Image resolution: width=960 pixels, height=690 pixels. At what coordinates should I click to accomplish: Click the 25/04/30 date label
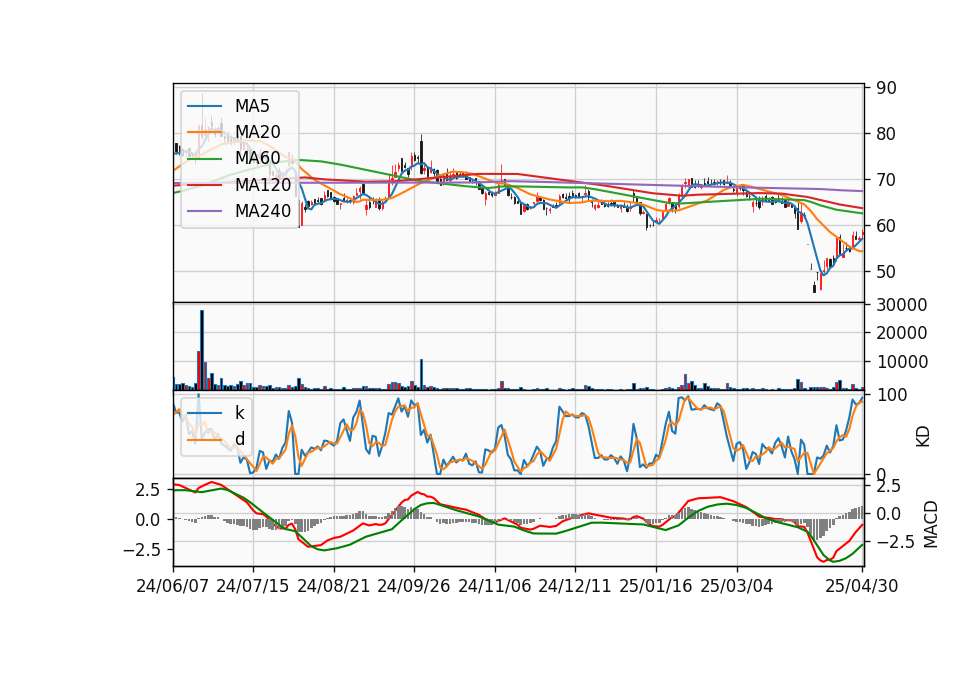click(862, 586)
